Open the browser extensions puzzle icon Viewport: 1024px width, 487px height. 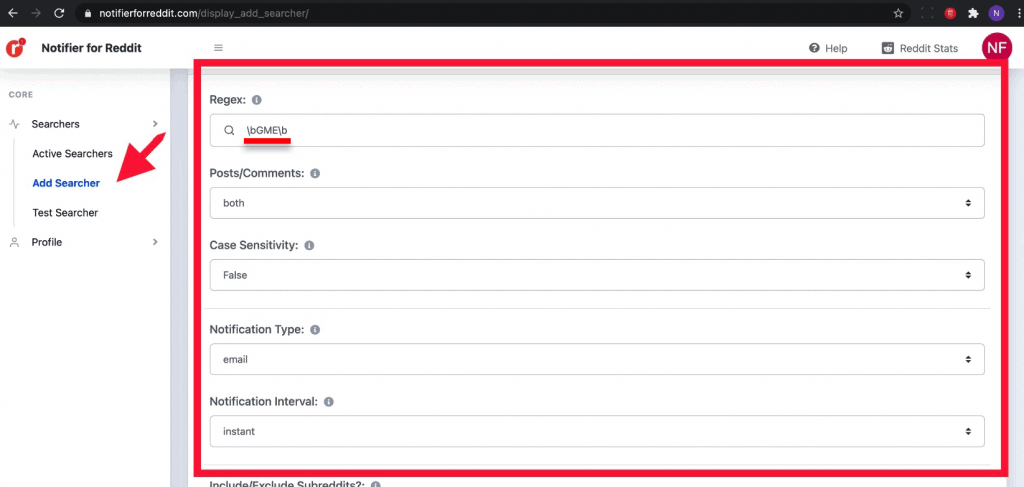coord(973,13)
